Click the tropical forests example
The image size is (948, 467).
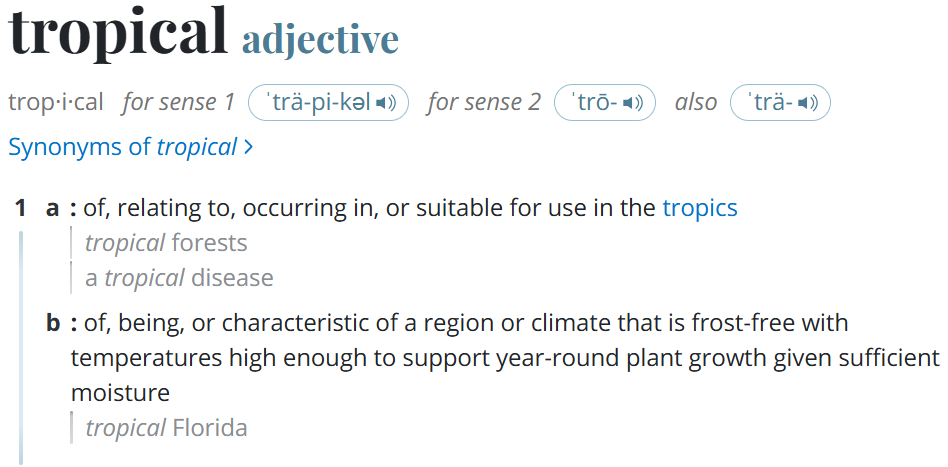click(x=166, y=243)
